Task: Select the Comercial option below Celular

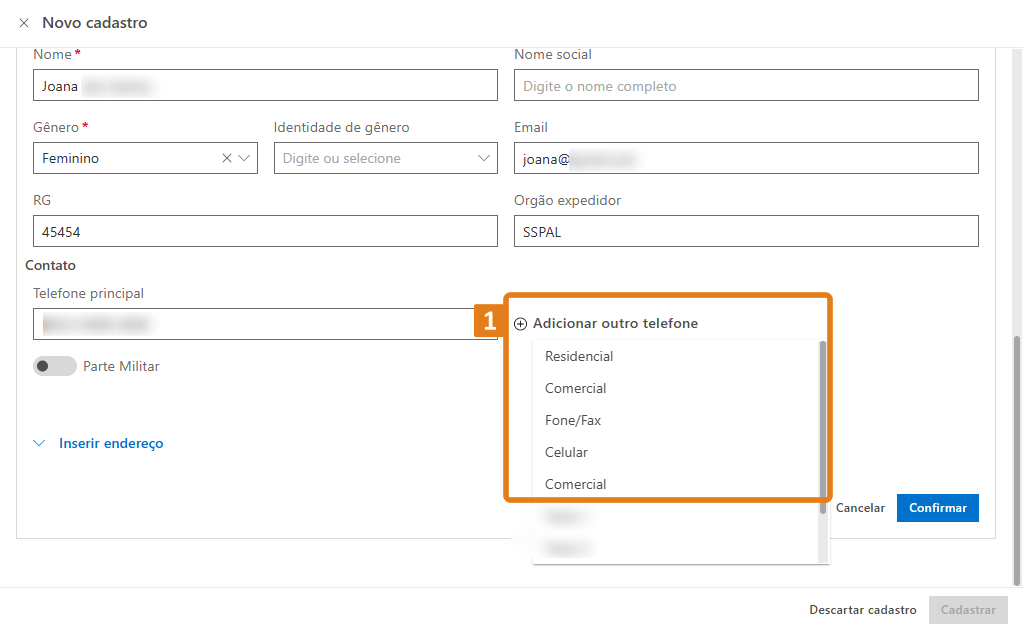Action: (x=576, y=484)
